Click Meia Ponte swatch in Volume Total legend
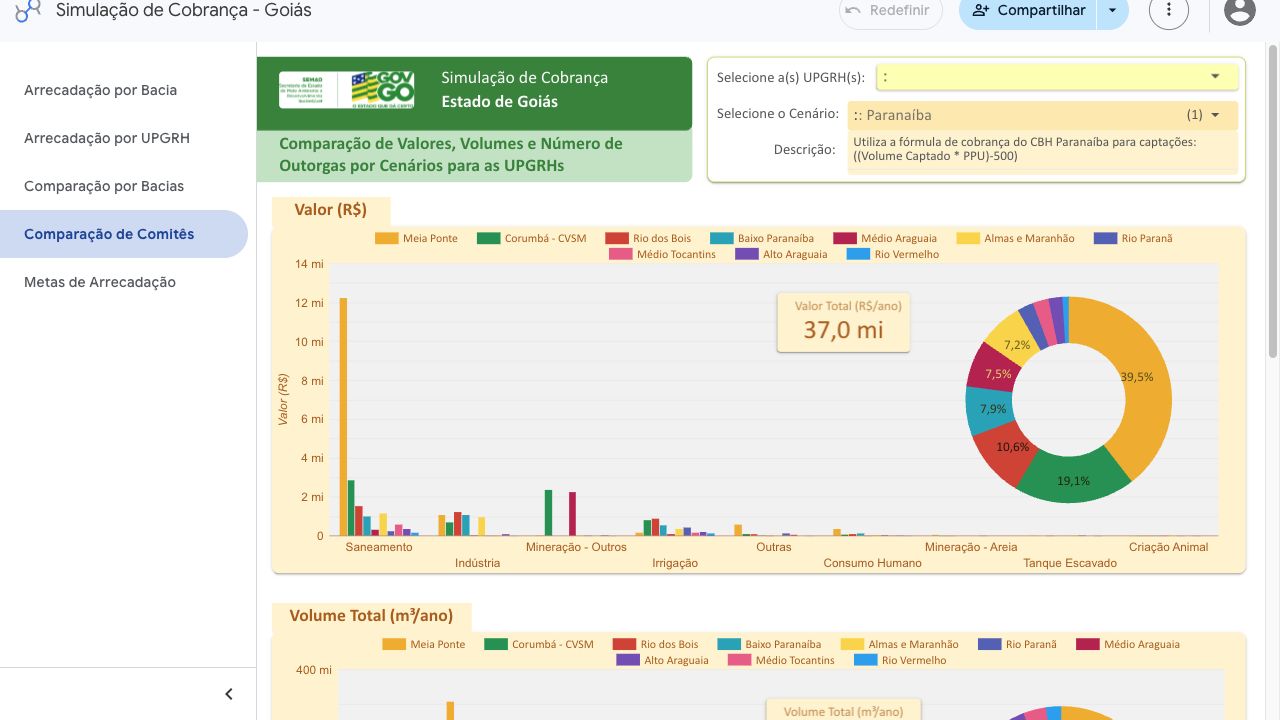1280x720 pixels. (394, 644)
